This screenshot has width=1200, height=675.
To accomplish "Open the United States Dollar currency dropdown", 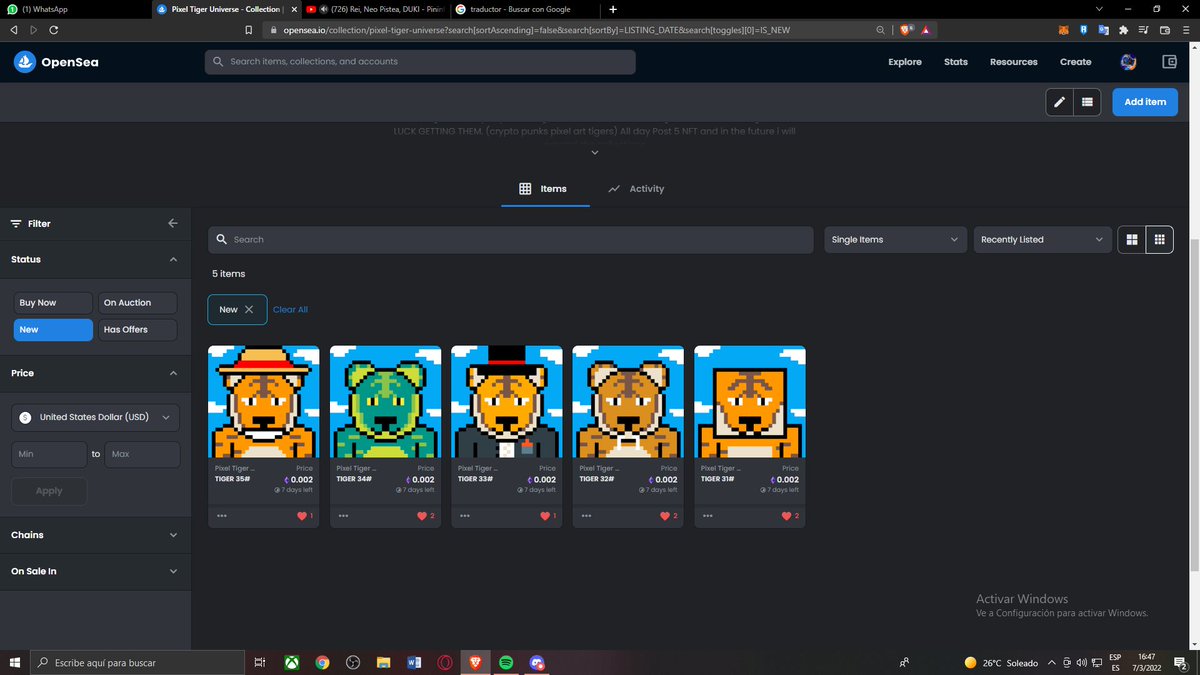I will tap(95, 417).
